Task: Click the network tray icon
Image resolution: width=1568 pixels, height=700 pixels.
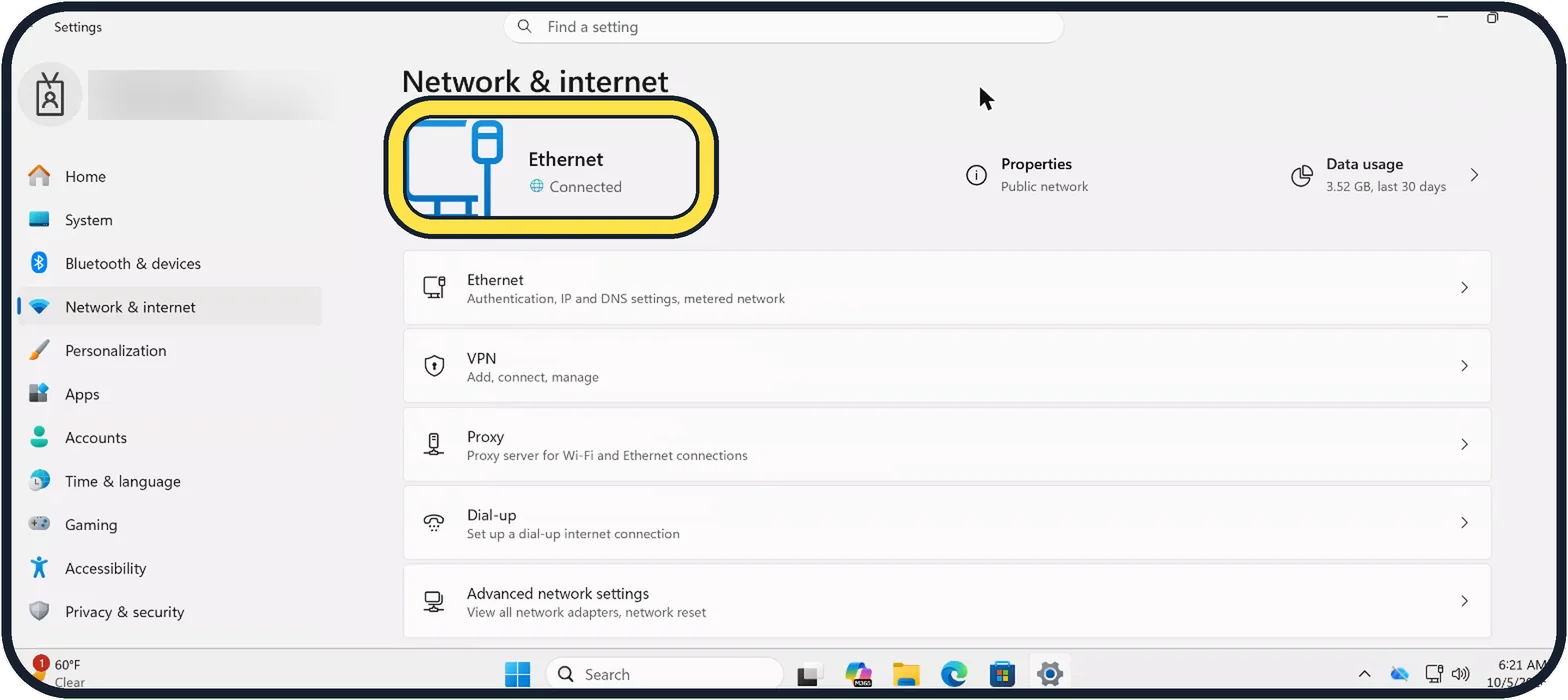Action: pyautogui.click(x=1434, y=674)
